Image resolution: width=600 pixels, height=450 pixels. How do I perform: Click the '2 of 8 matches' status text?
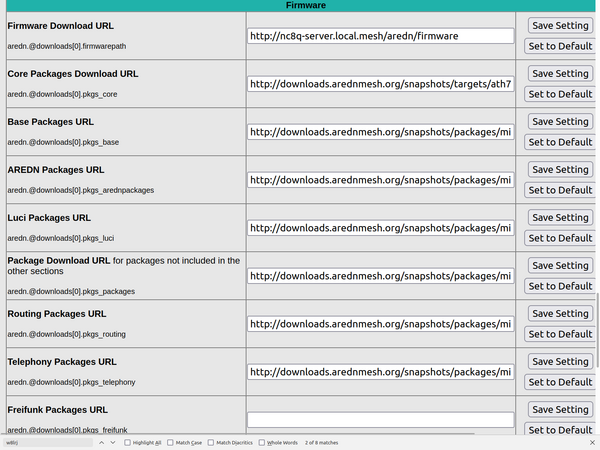321,443
